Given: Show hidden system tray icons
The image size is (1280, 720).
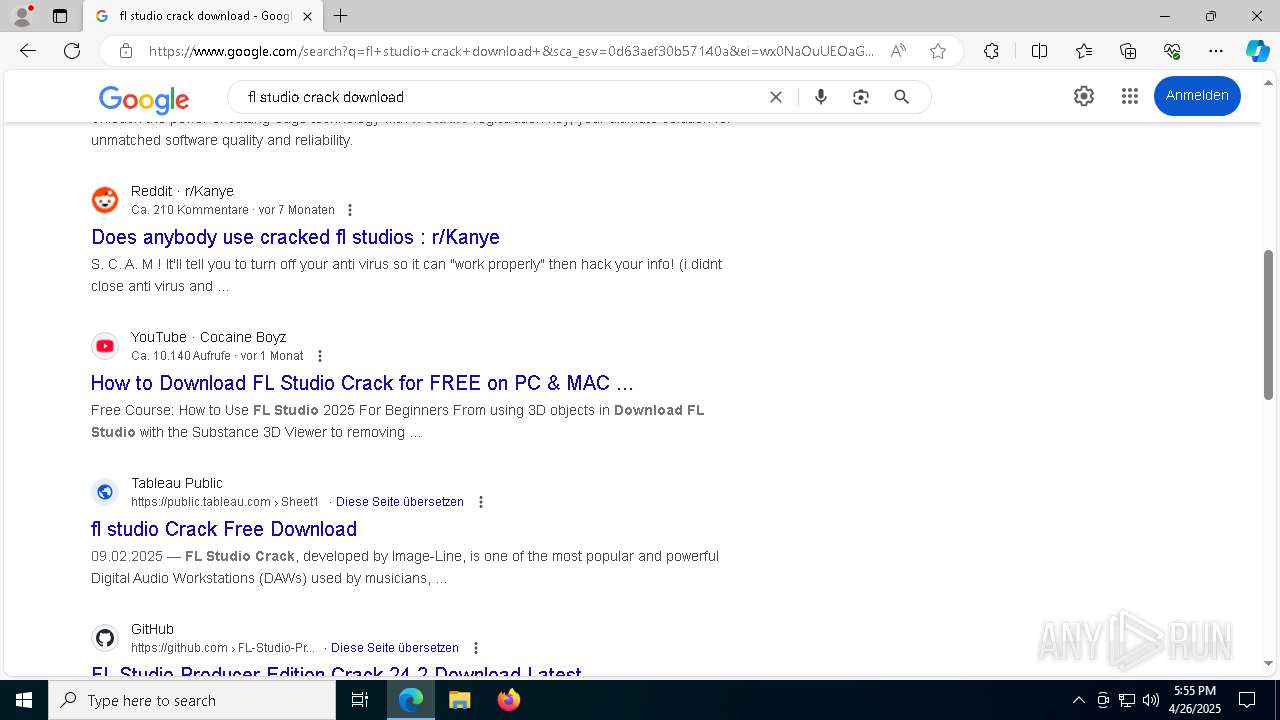Looking at the screenshot, I should coord(1078,700).
